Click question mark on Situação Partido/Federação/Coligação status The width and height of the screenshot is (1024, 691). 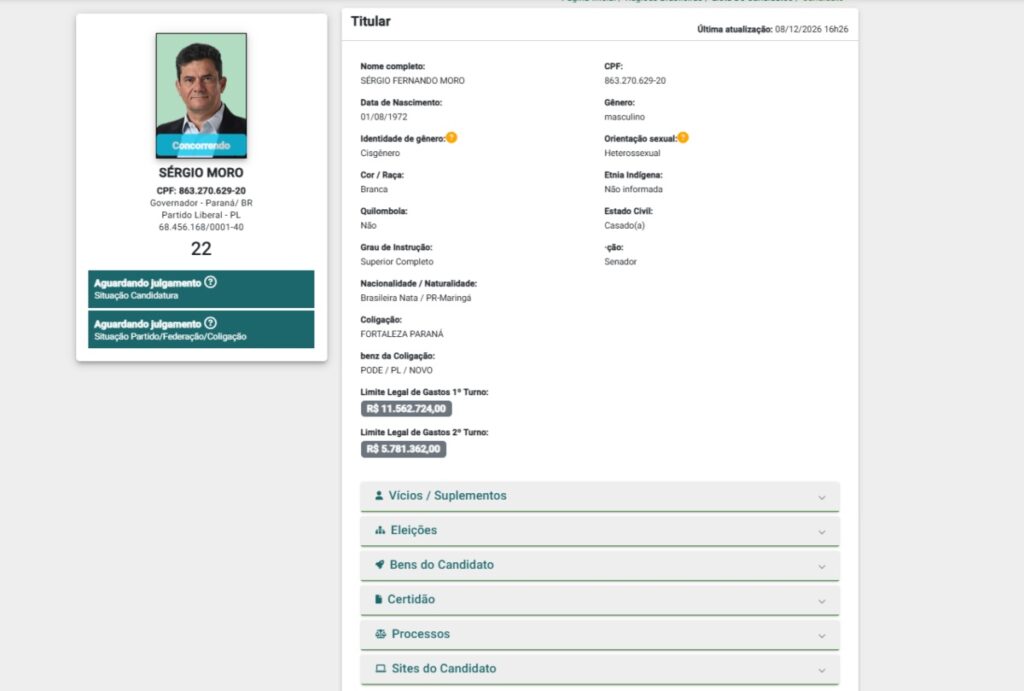[210, 323]
